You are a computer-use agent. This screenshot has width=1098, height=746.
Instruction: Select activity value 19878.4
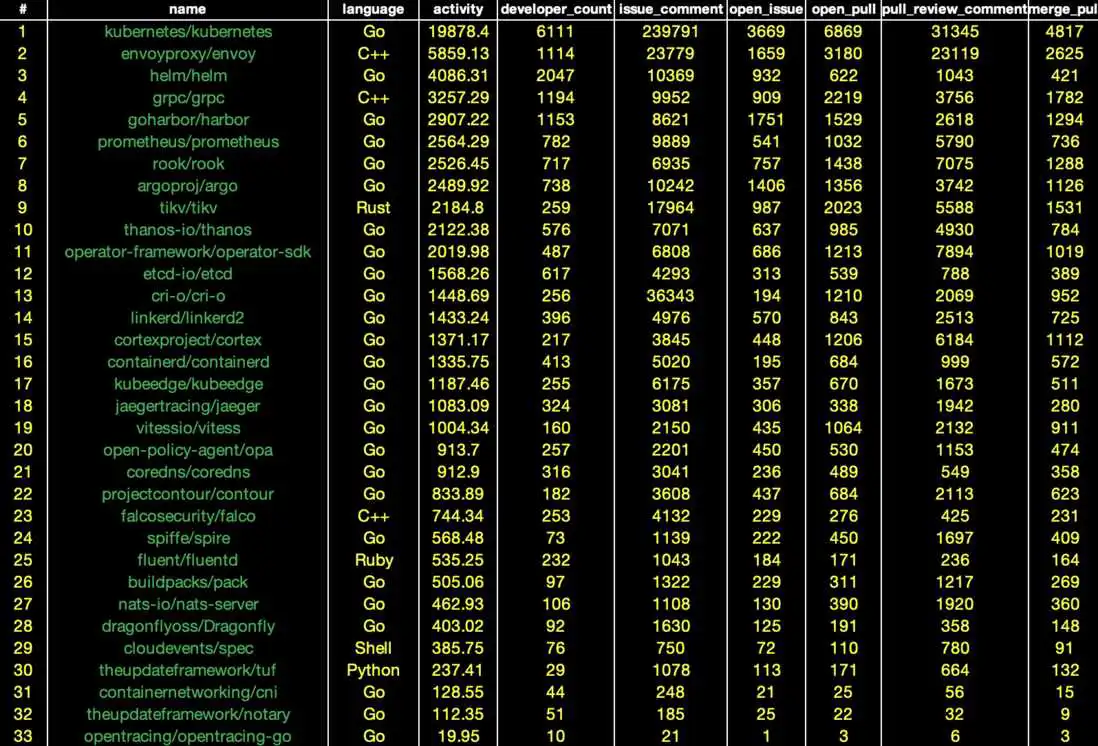pyautogui.click(x=458, y=32)
